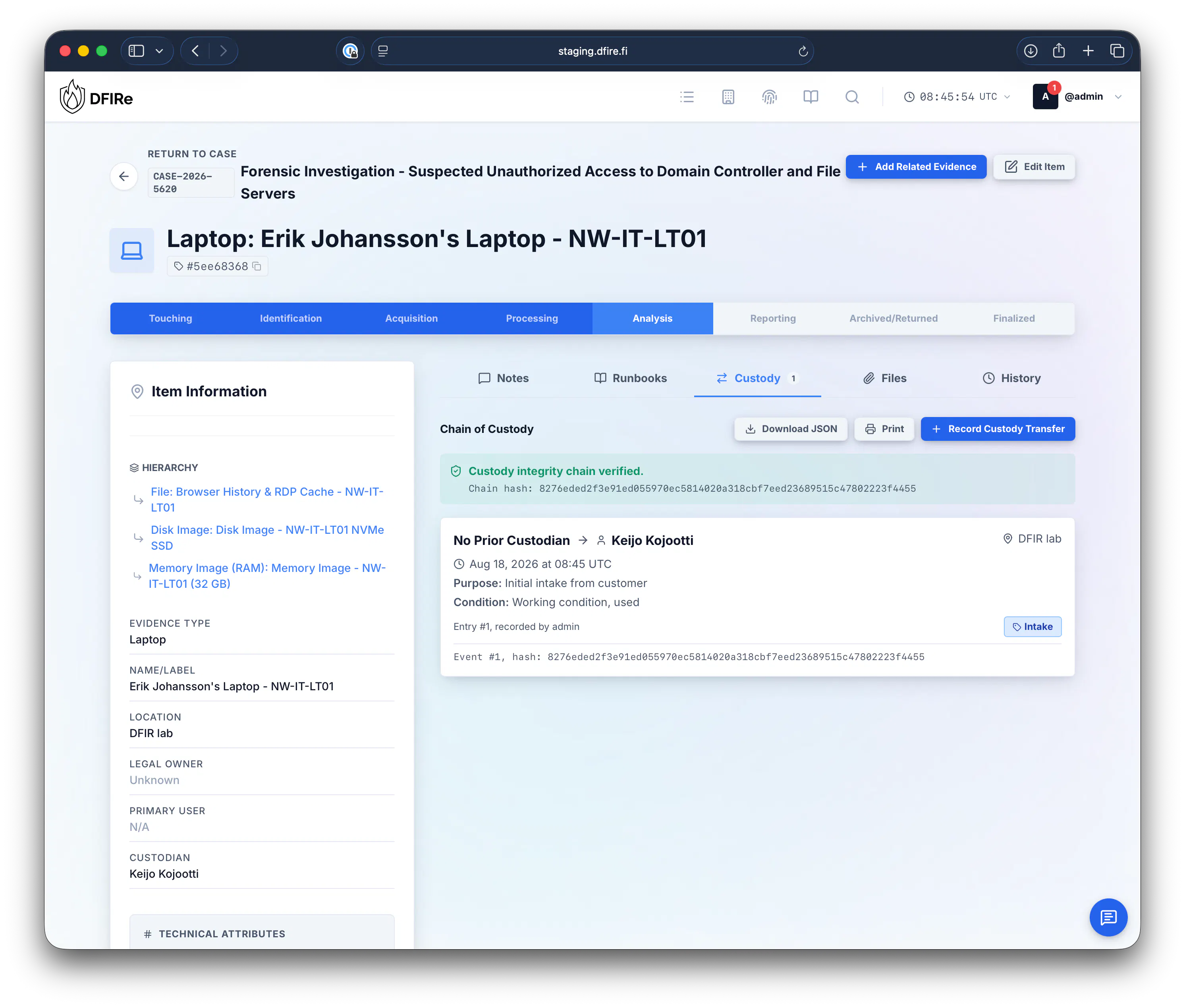Click the 08:45:54 clock display

[947, 97]
